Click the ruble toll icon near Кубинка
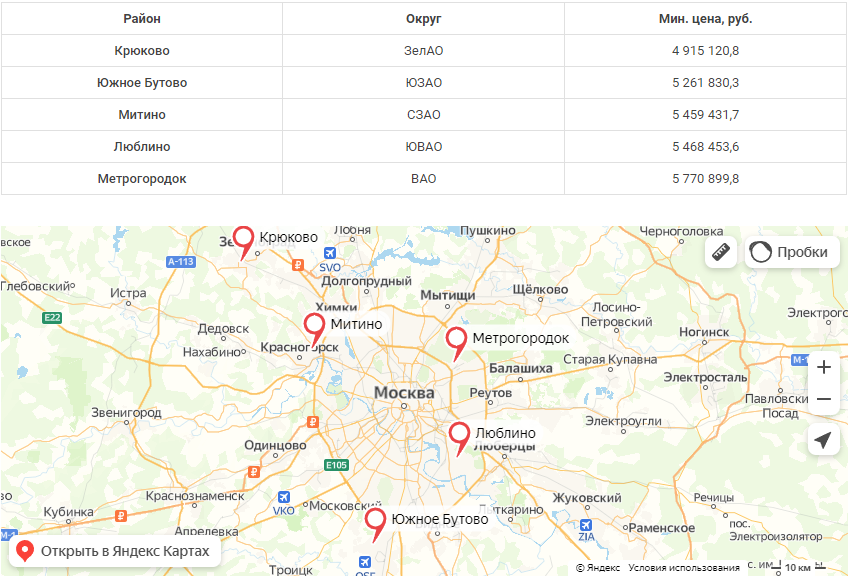Viewport: 850px width, 580px height. point(121,516)
